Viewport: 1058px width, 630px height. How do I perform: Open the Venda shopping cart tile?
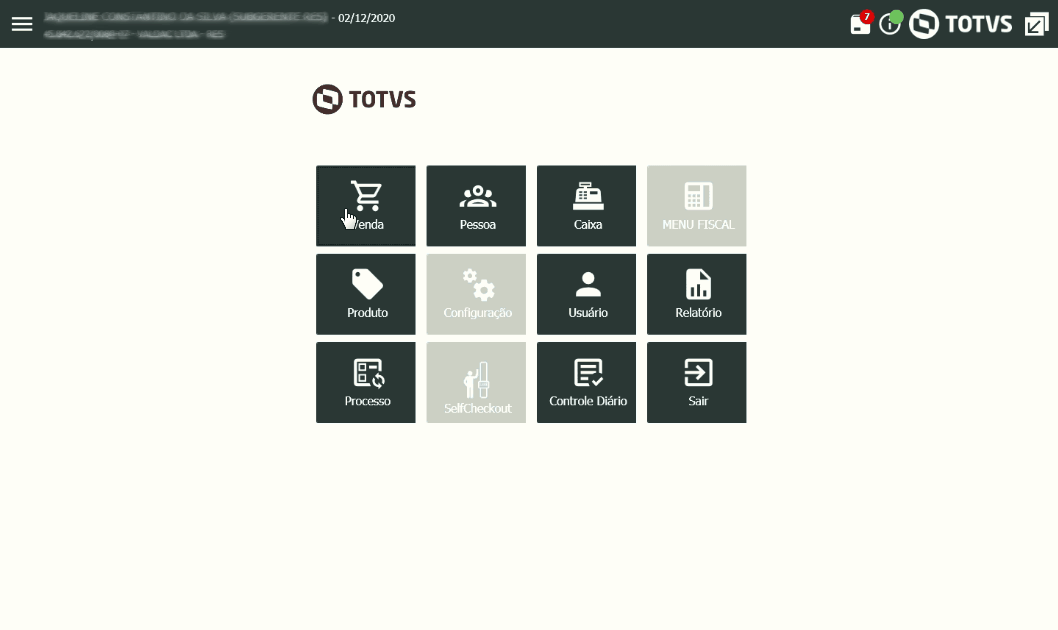[366, 206]
